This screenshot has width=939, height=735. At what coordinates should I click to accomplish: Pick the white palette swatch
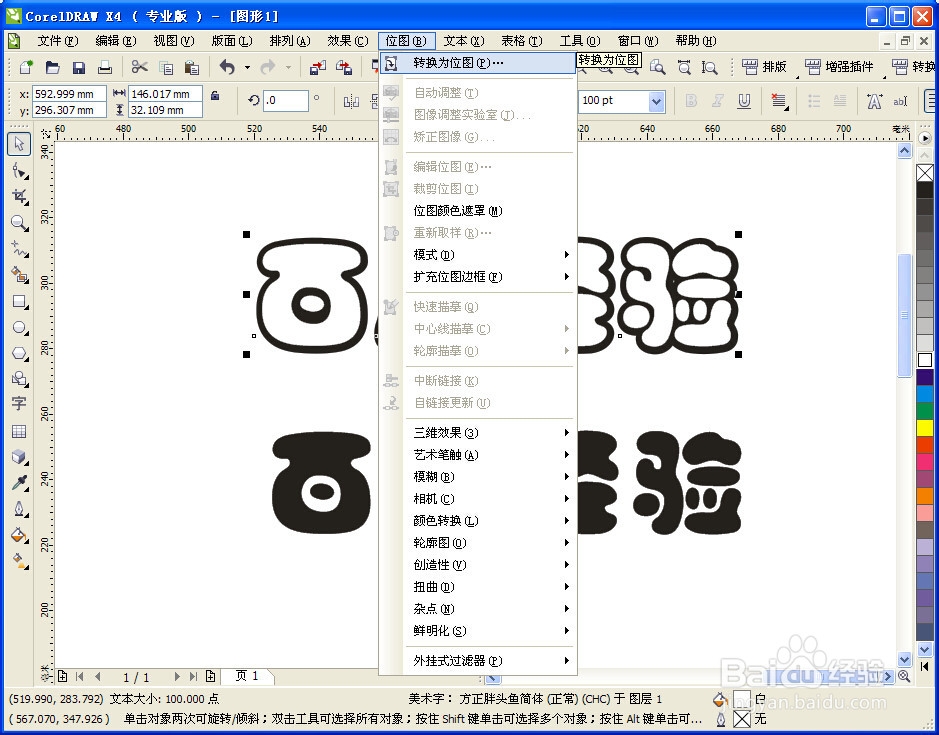coord(925,360)
